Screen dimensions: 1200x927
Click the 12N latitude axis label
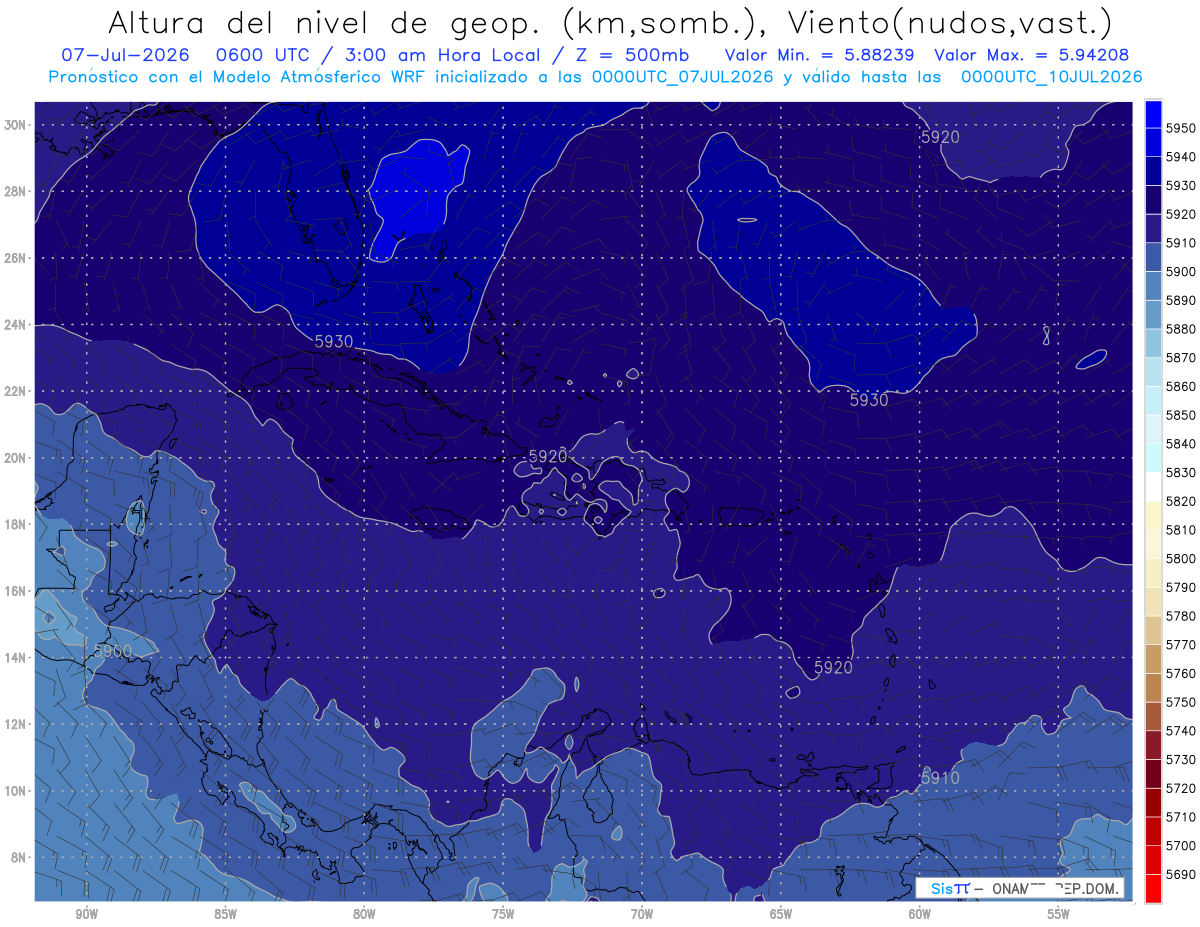16,723
